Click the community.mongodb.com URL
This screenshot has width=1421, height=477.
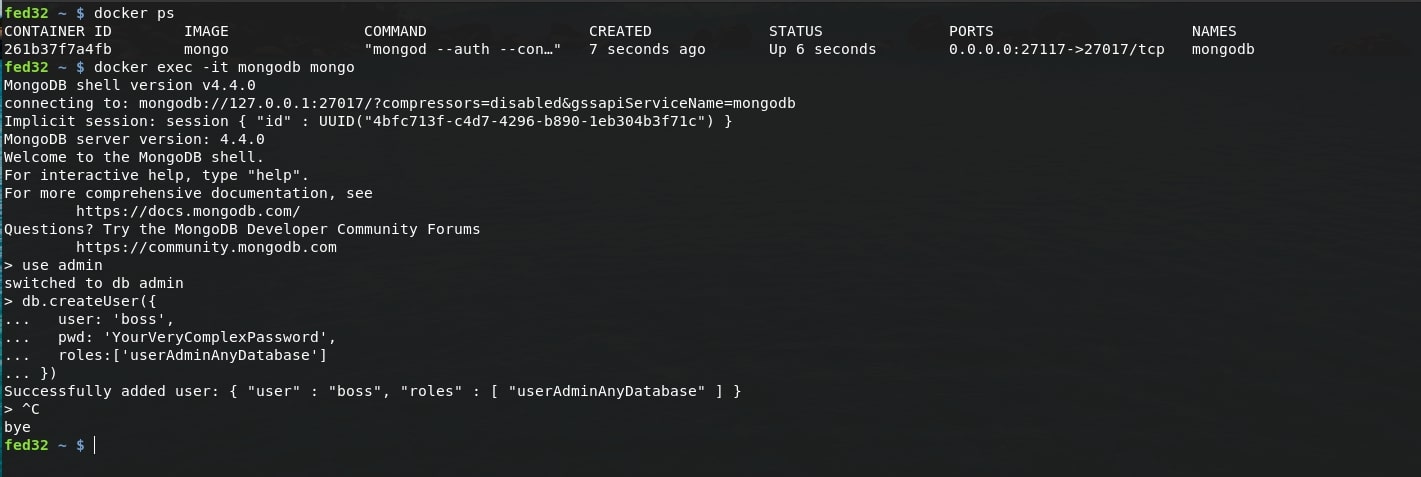206,247
